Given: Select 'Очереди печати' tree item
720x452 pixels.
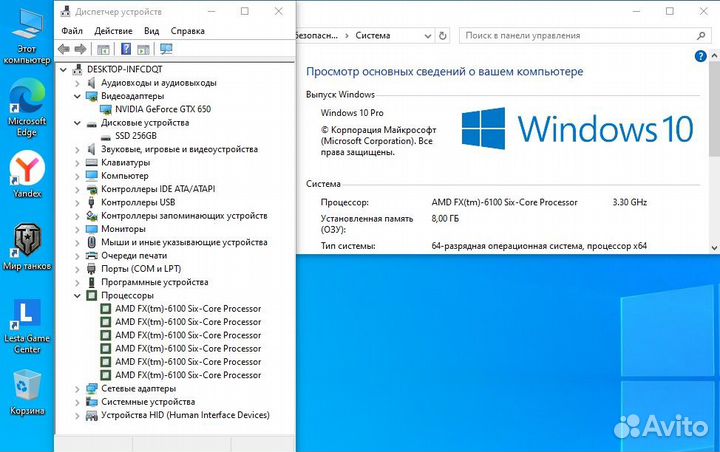Looking at the screenshot, I should click(x=134, y=255).
